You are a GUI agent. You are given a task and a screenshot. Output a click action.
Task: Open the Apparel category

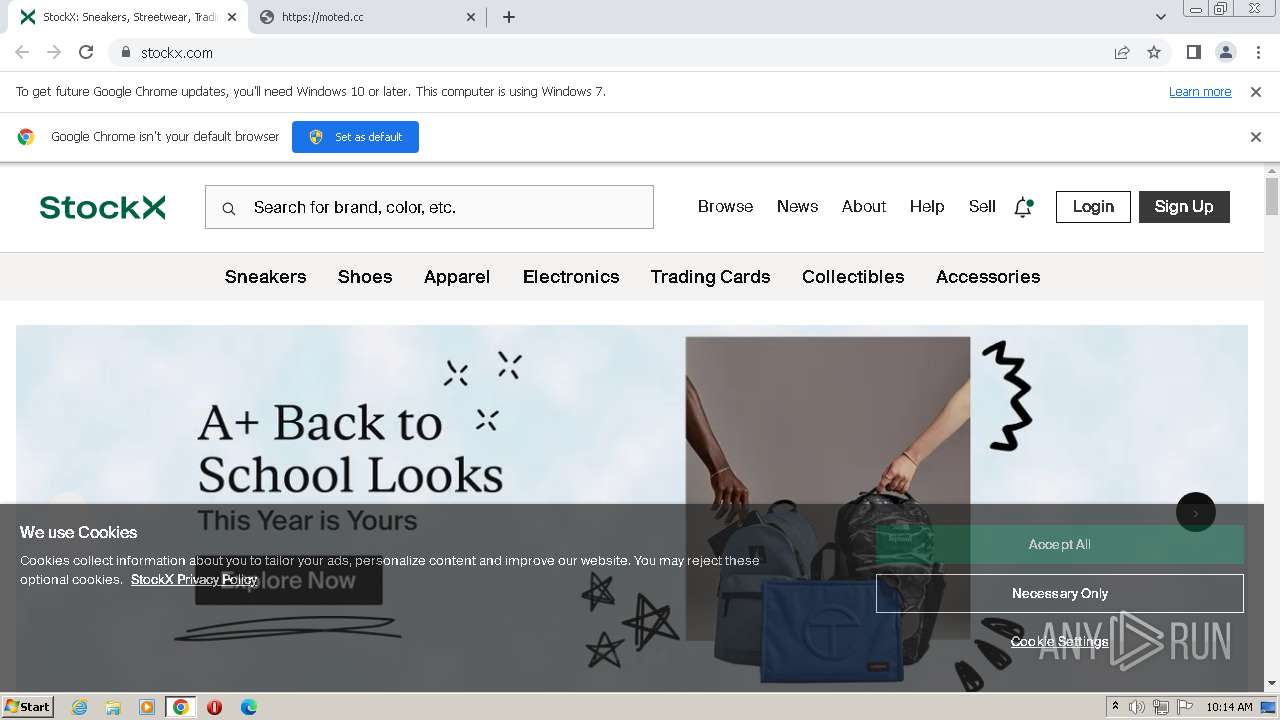click(x=457, y=277)
